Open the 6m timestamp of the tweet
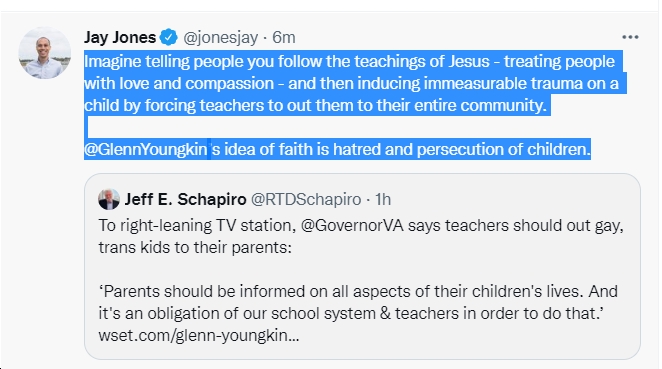 pyautogui.click(x=283, y=38)
